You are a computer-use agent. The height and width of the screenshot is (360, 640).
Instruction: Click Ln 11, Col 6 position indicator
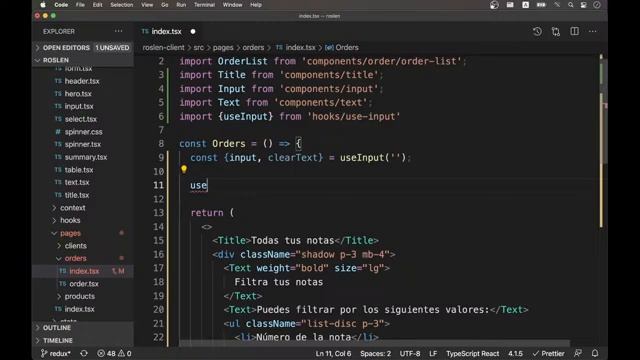[333, 353]
